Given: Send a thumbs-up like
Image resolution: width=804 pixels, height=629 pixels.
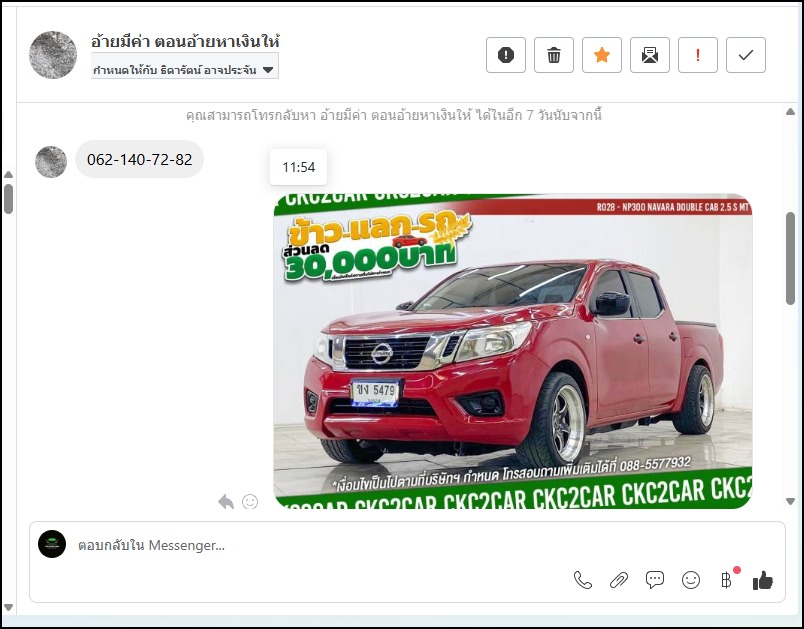Looking at the screenshot, I should point(763,580).
